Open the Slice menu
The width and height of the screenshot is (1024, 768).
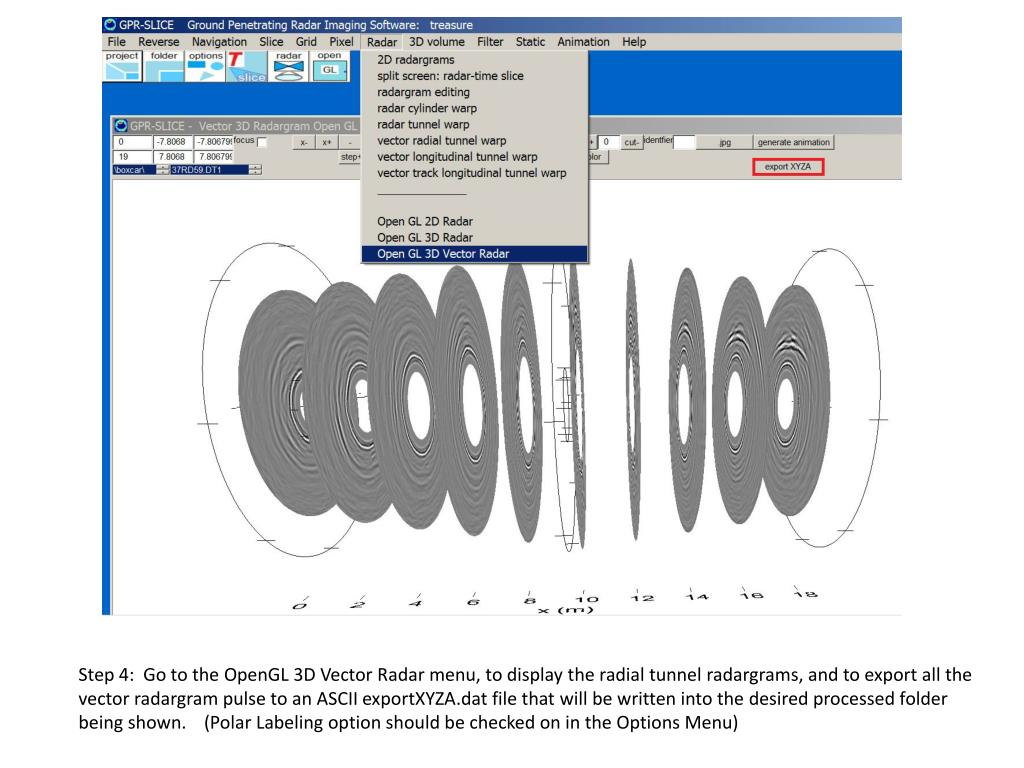tap(271, 42)
